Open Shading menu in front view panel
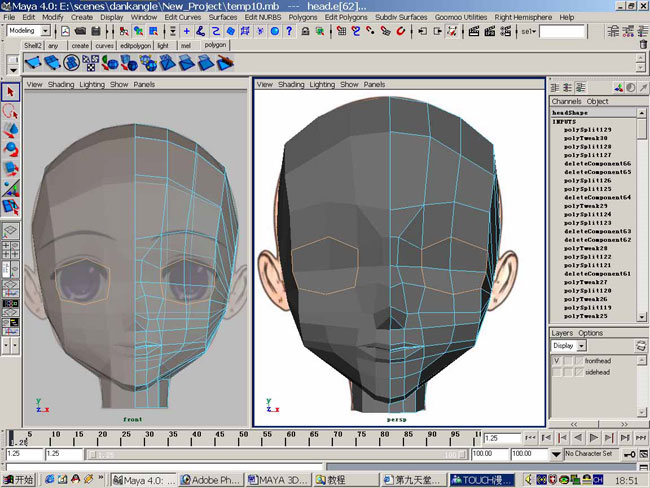Screen dimensions: 650x488 point(61,85)
